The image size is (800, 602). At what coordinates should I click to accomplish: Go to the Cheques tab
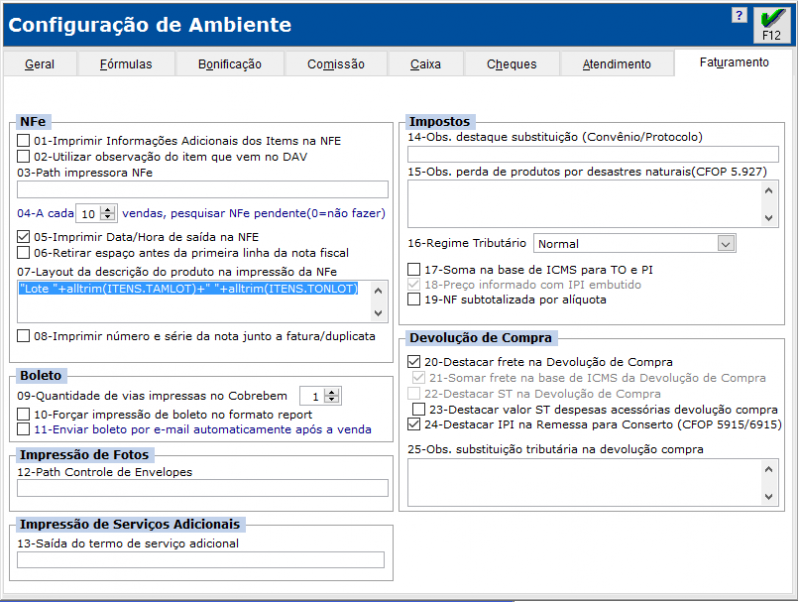pyautogui.click(x=511, y=64)
